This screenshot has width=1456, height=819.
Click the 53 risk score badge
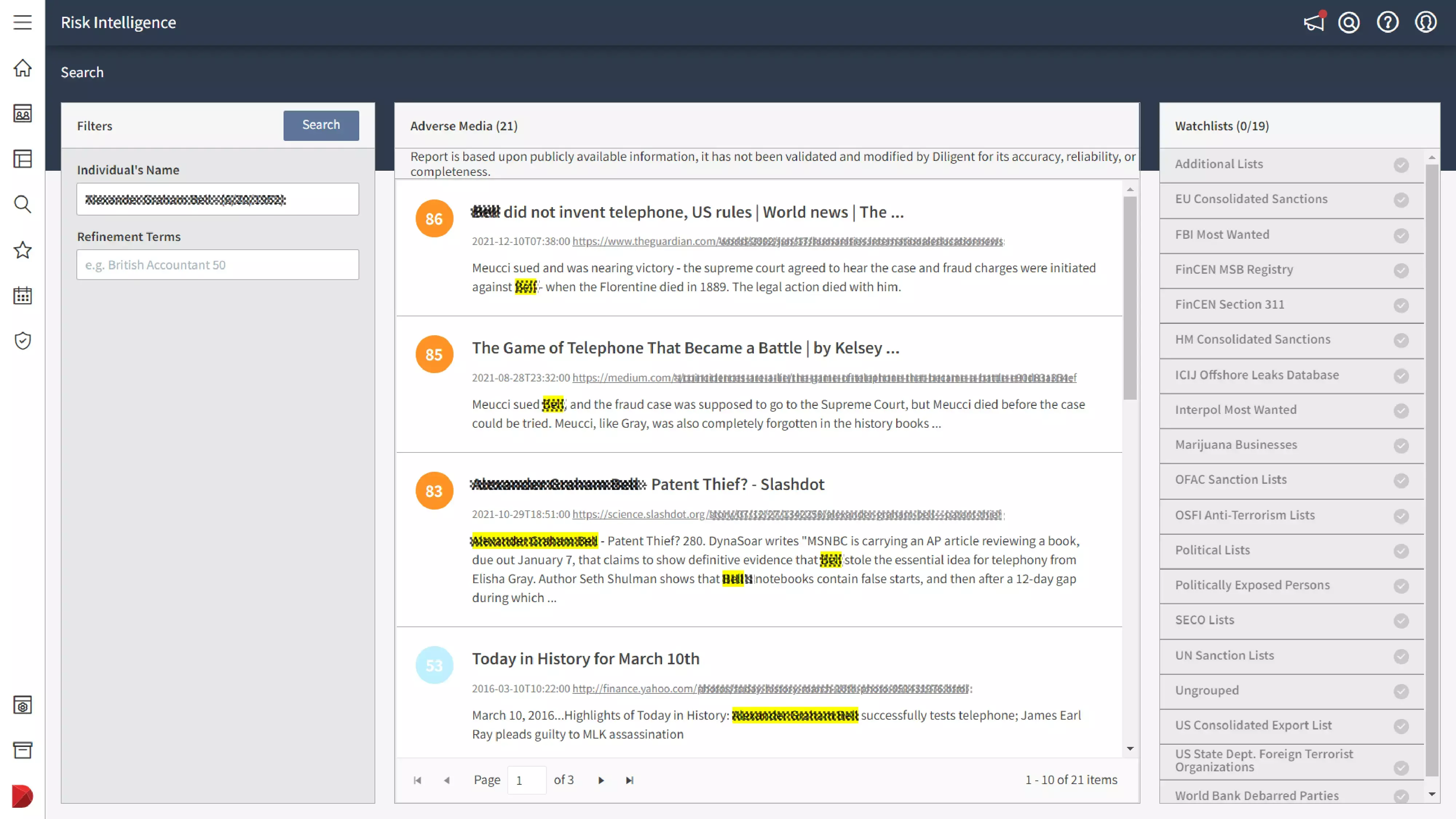434,665
